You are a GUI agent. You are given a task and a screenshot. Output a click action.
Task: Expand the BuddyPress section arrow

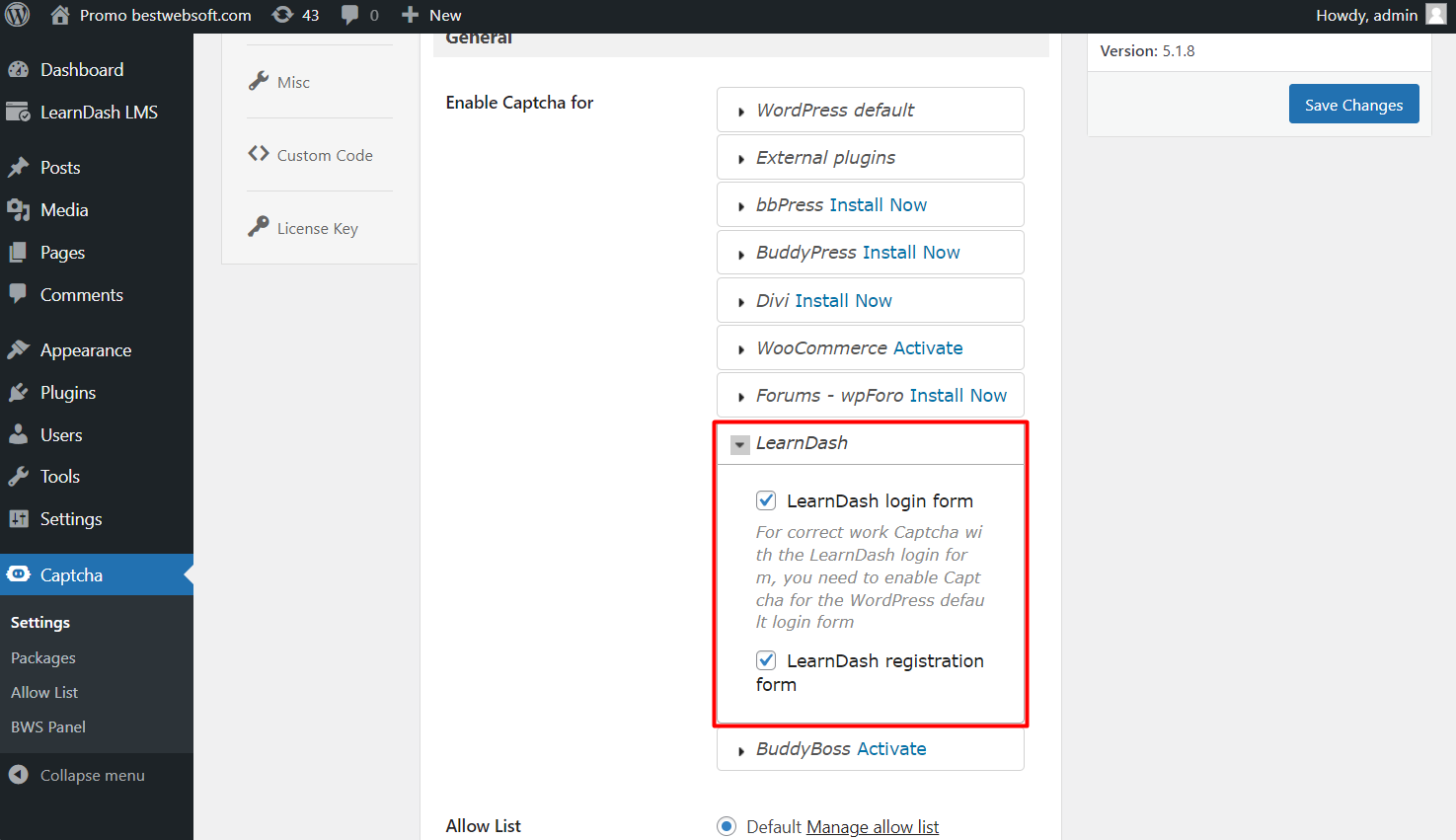[741, 254]
